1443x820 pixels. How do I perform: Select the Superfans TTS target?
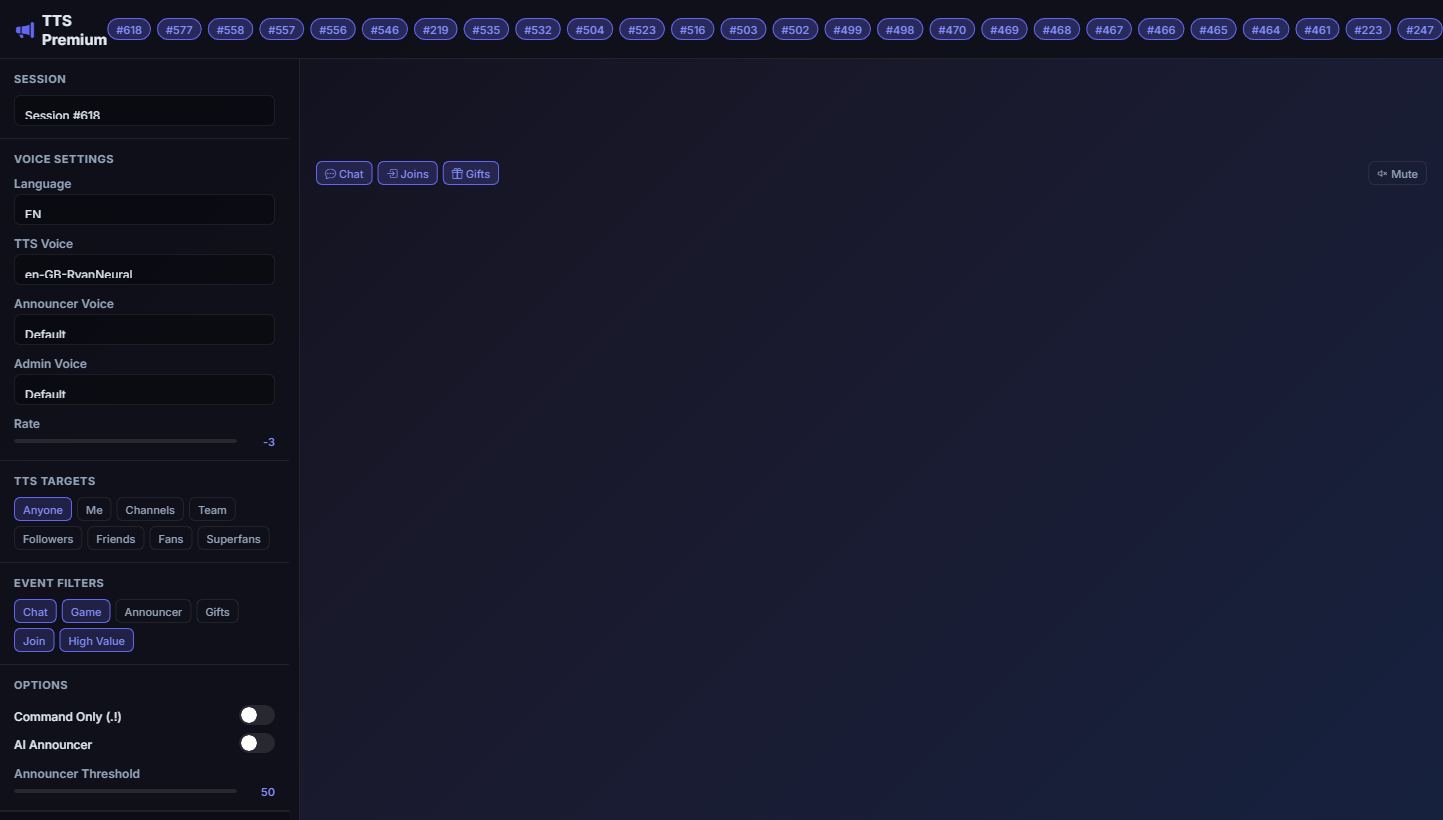click(233, 538)
